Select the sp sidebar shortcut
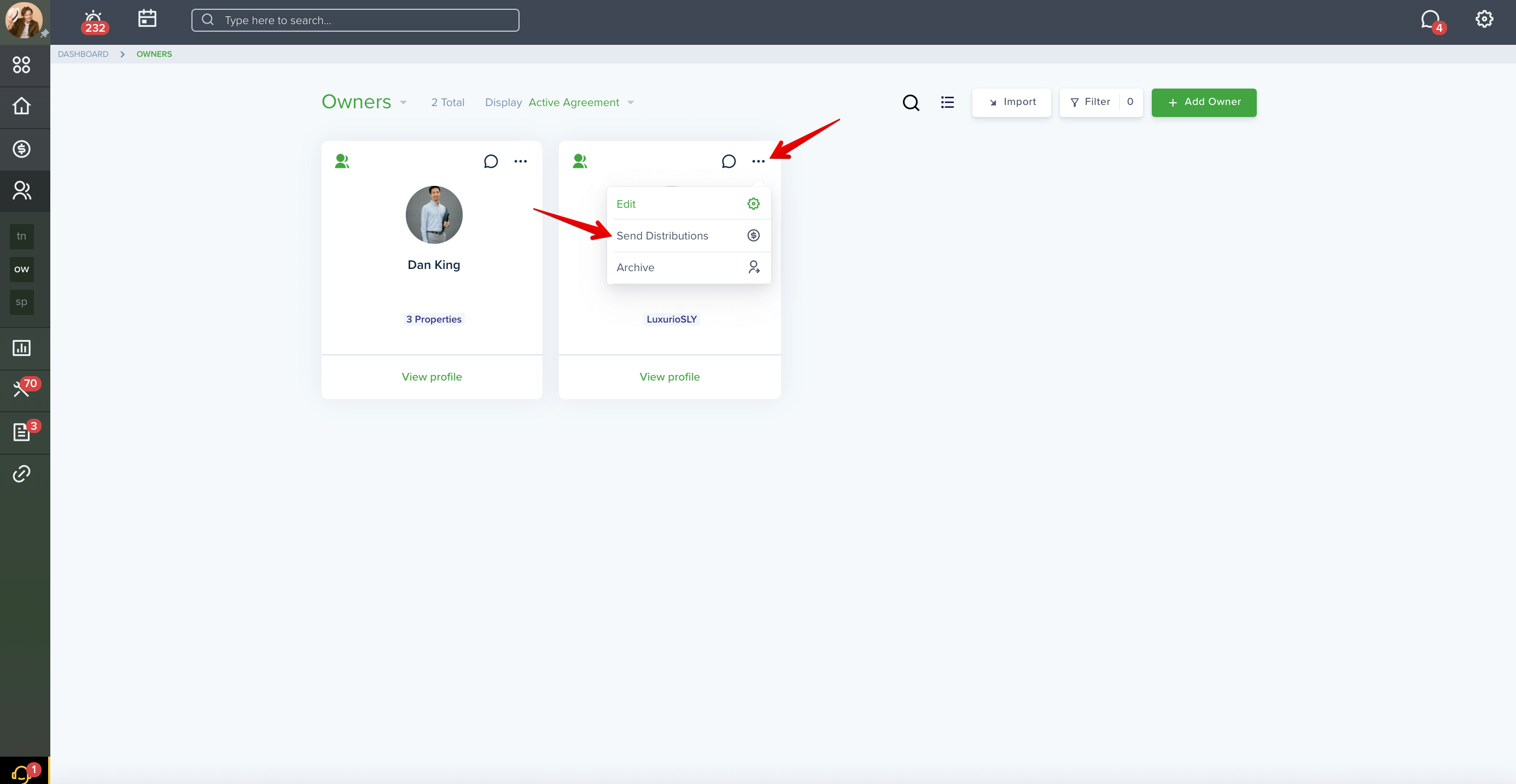 click(x=22, y=302)
